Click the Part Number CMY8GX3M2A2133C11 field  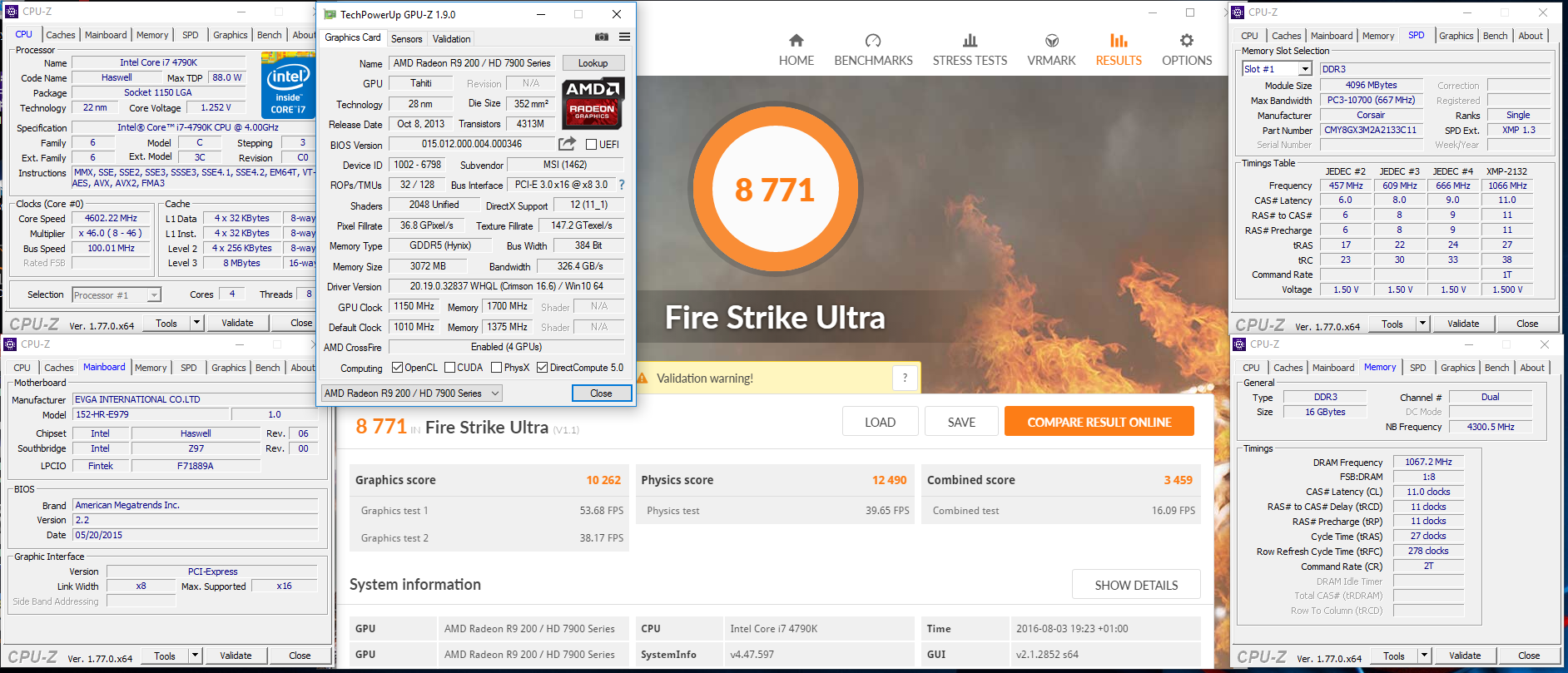pyautogui.click(x=1370, y=130)
